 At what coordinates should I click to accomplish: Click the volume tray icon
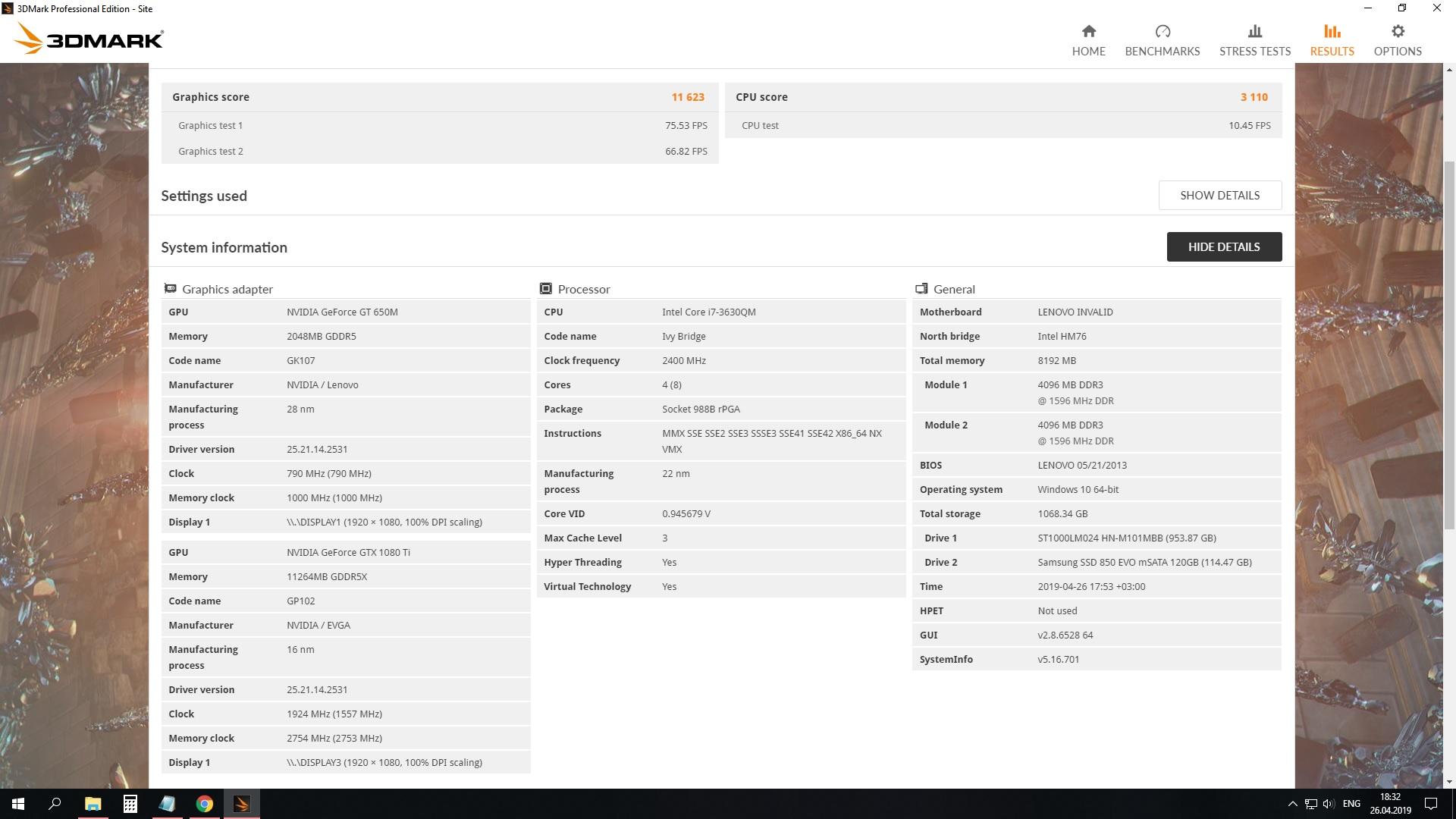click(1328, 804)
